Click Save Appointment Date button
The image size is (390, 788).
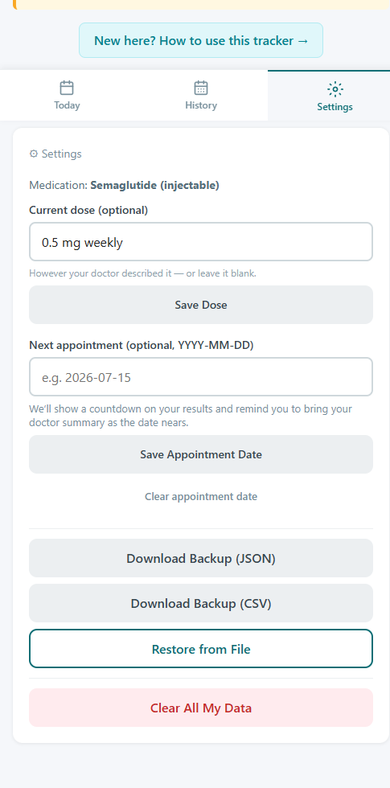click(x=201, y=454)
